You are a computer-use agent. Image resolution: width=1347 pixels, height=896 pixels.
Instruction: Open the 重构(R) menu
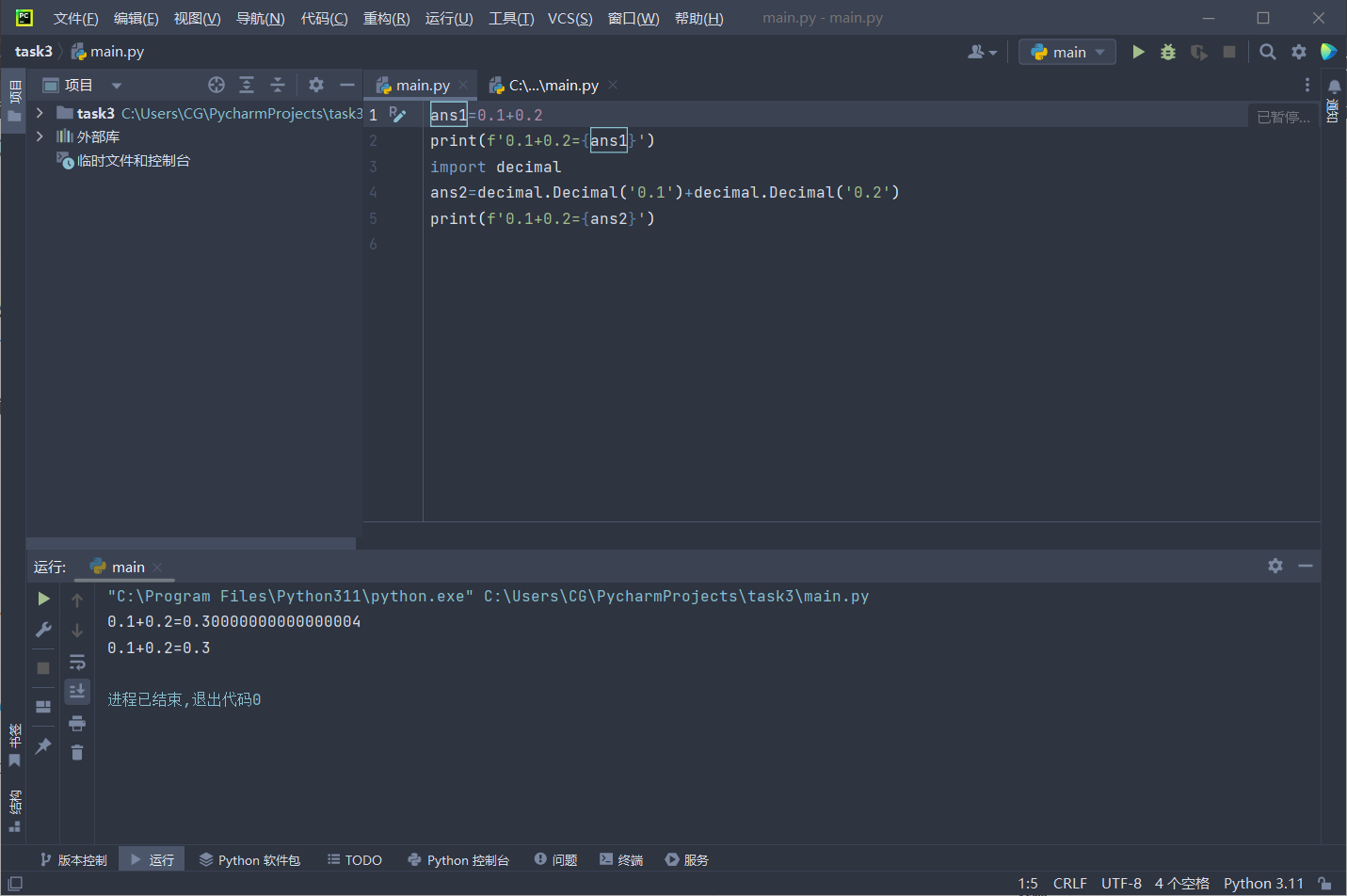coord(386,18)
